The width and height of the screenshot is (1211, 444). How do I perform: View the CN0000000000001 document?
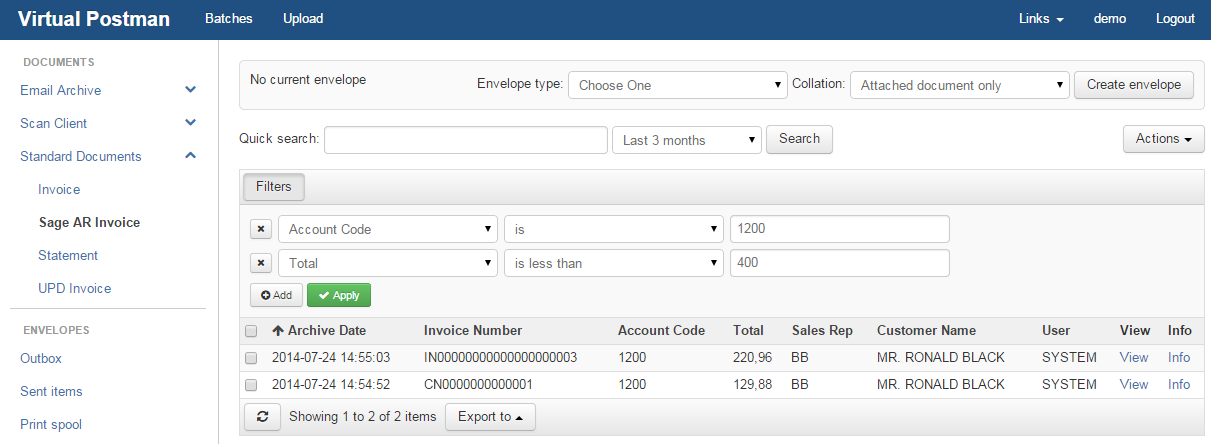pos(1134,385)
